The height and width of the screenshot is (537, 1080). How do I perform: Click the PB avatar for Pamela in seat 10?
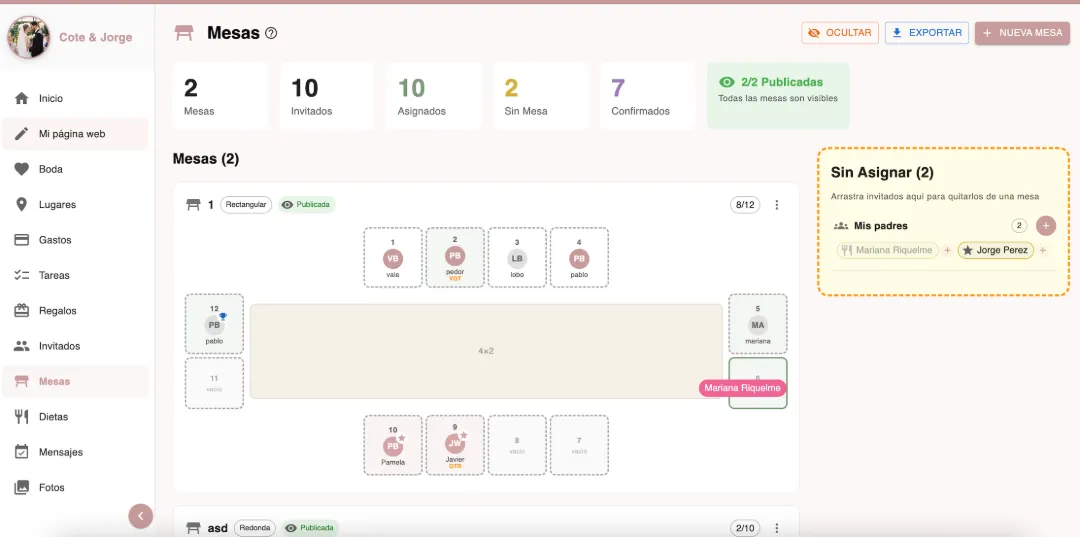(x=393, y=446)
